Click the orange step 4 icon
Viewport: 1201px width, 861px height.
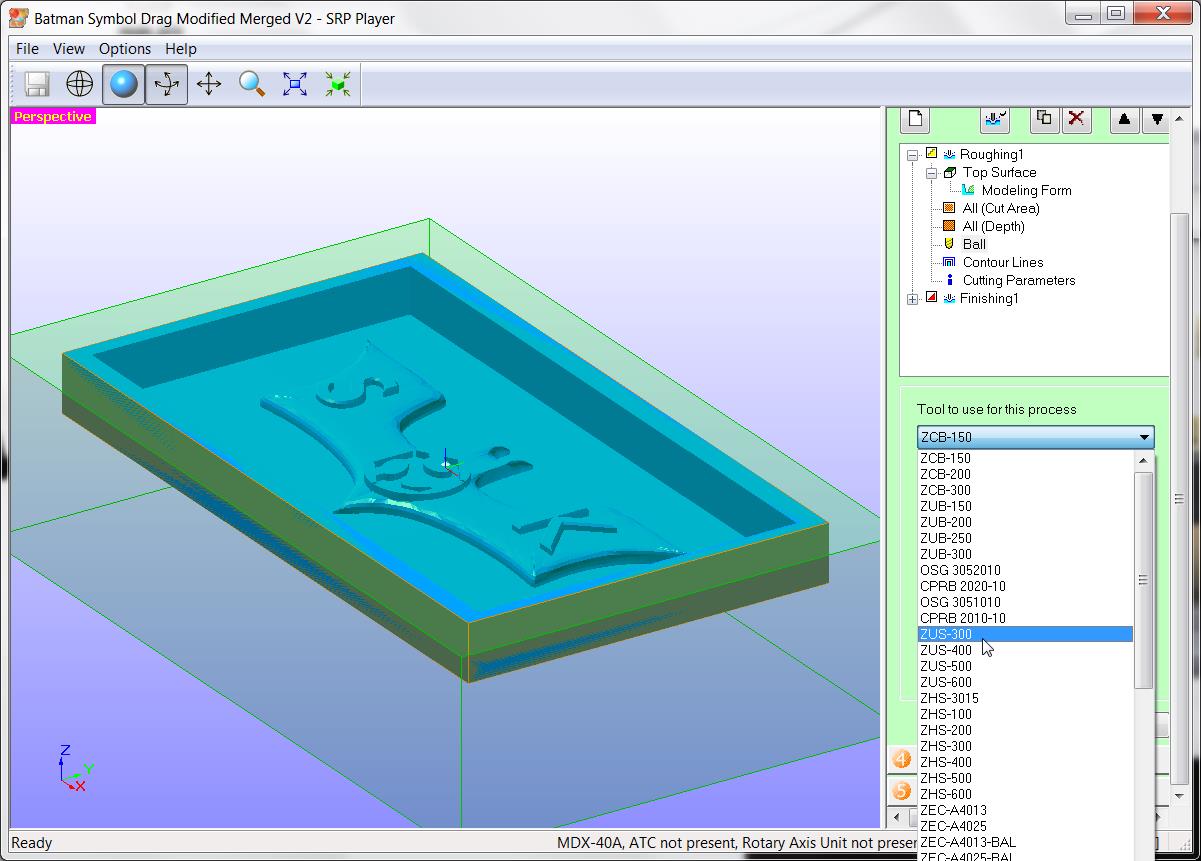(x=902, y=759)
